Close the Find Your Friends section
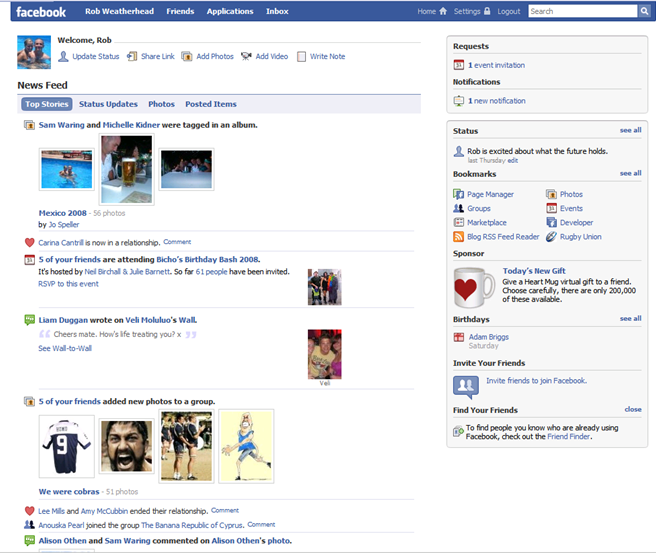This screenshot has height=553, width=656. (x=633, y=410)
